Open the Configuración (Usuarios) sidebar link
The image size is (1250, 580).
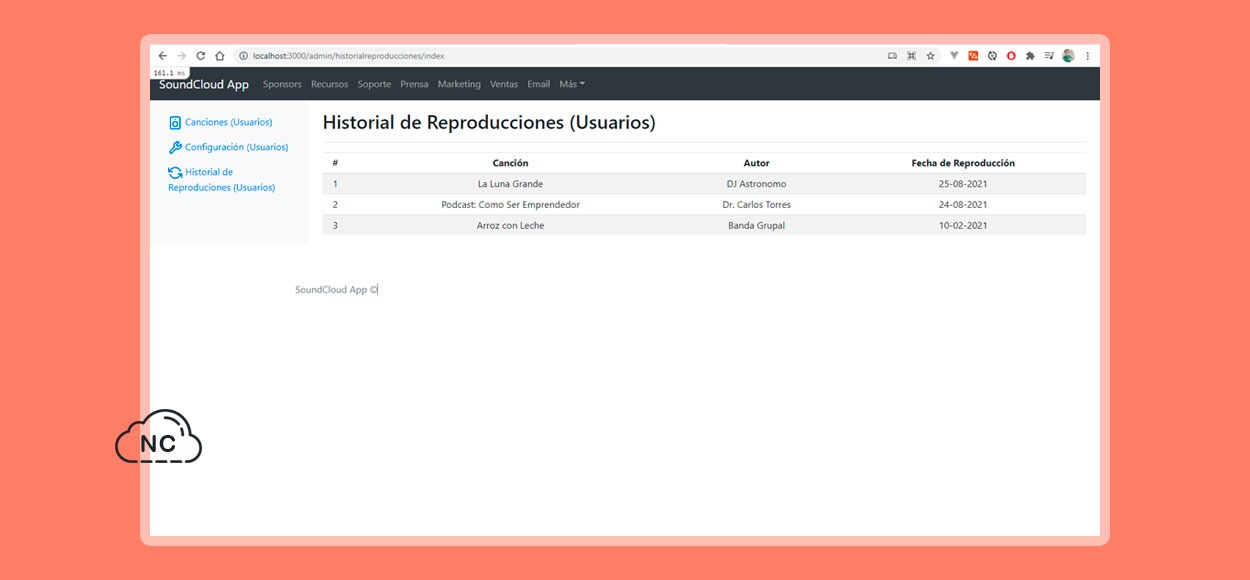point(236,147)
